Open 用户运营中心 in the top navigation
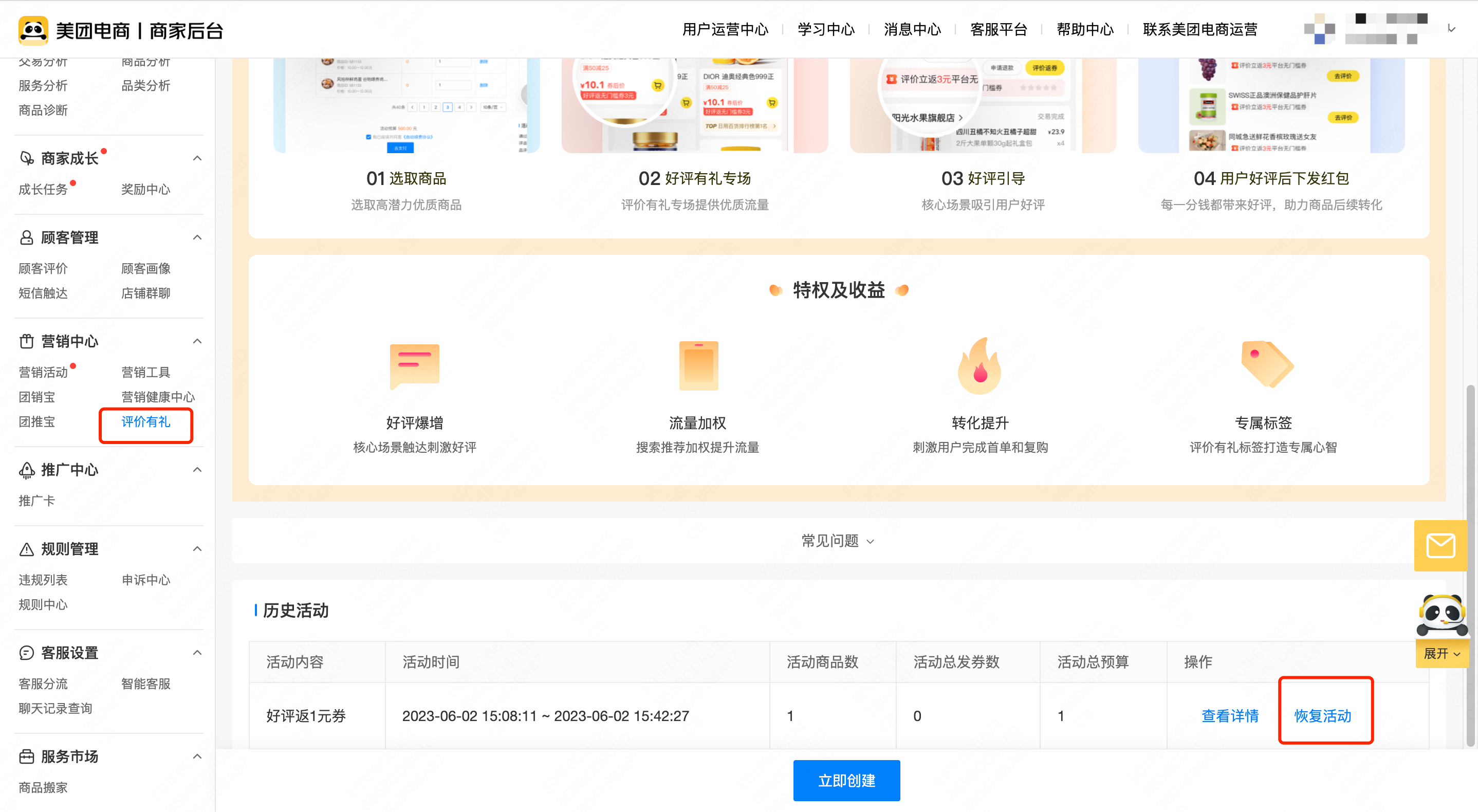 click(725, 30)
